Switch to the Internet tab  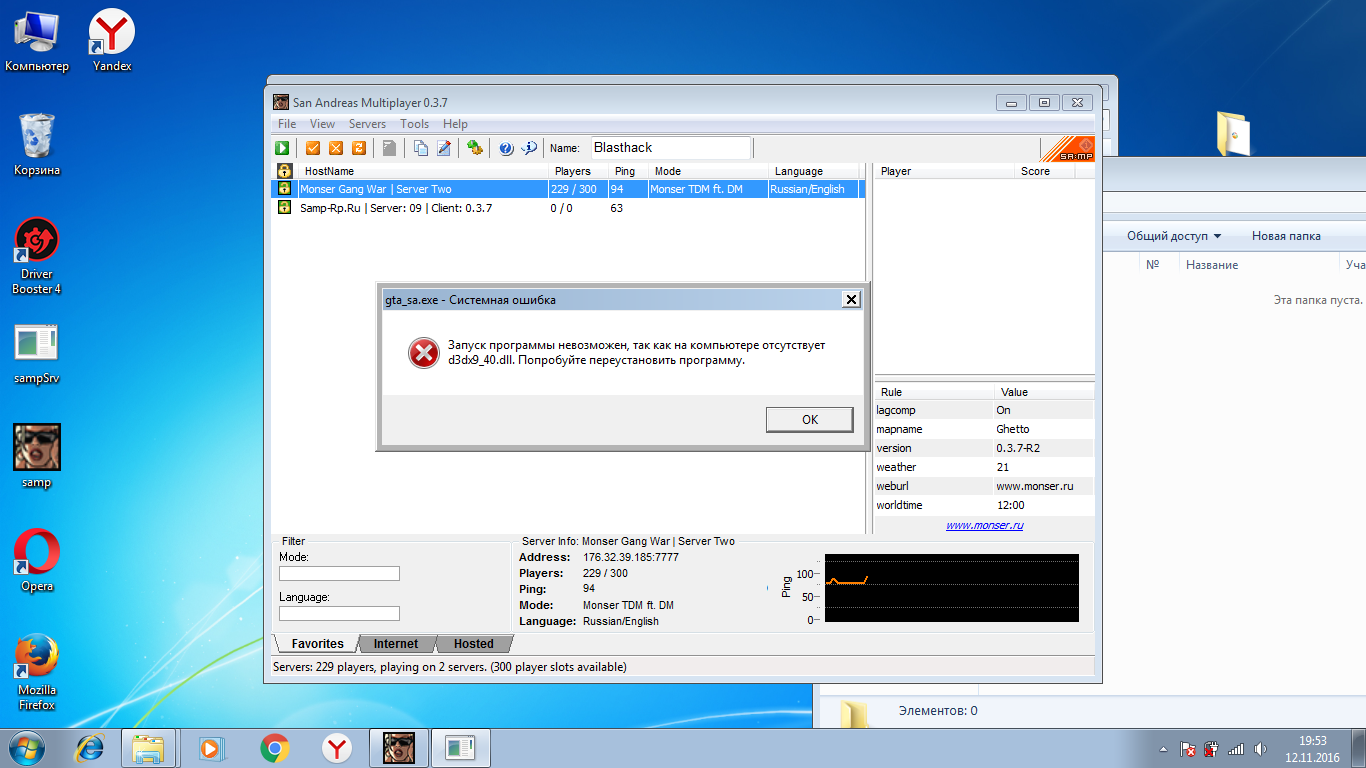pyautogui.click(x=396, y=644)
